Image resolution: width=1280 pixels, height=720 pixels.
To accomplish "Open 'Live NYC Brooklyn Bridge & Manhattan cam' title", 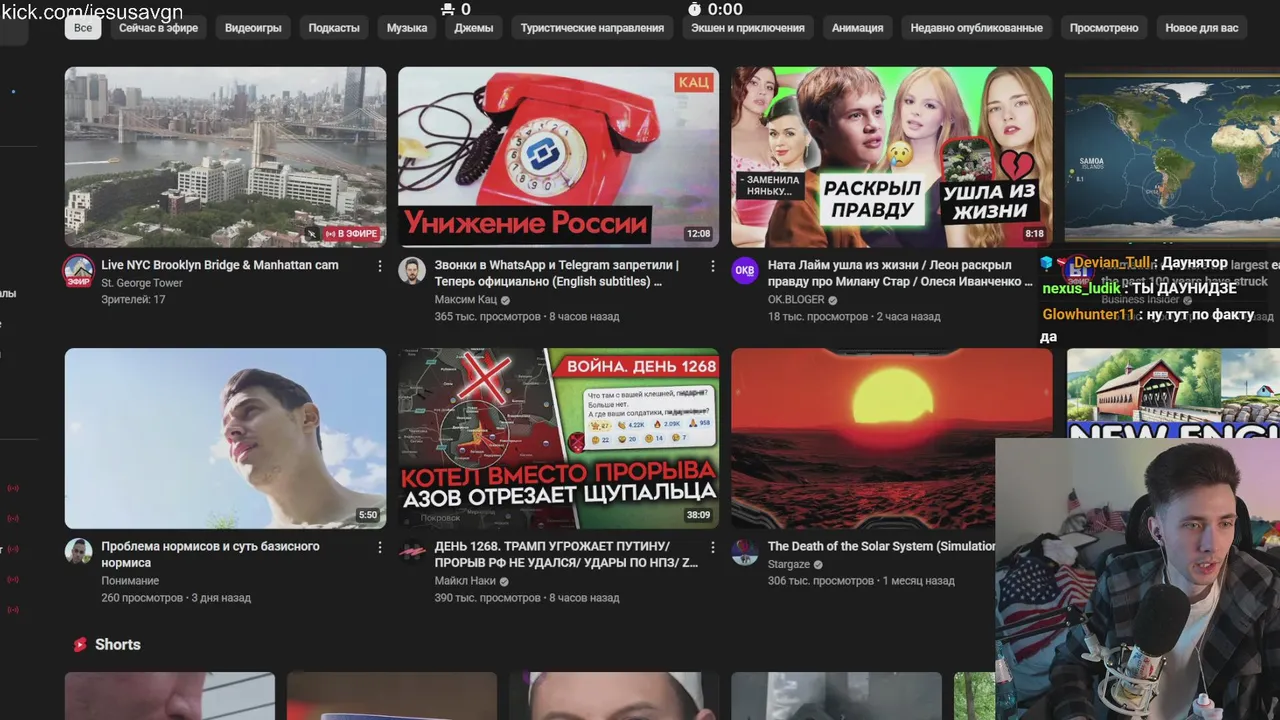I will tap(220, 265).
